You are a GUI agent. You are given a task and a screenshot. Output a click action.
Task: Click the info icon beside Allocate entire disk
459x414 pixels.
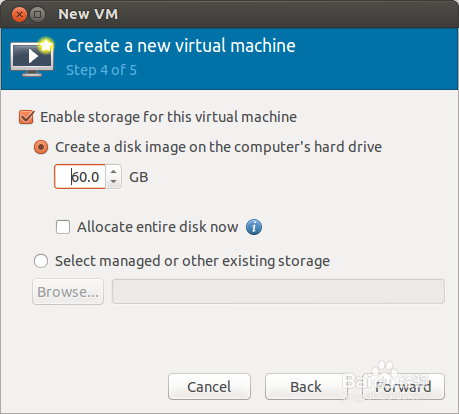tap(254, 227)
